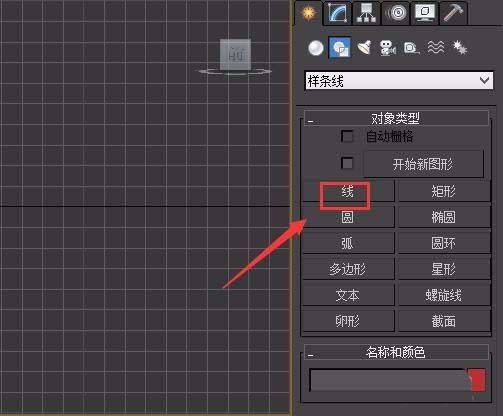Image resolution: width=503 pixels, height=416 pixels.
Task: Select the Lights category icon
Action: coord(364,48)
